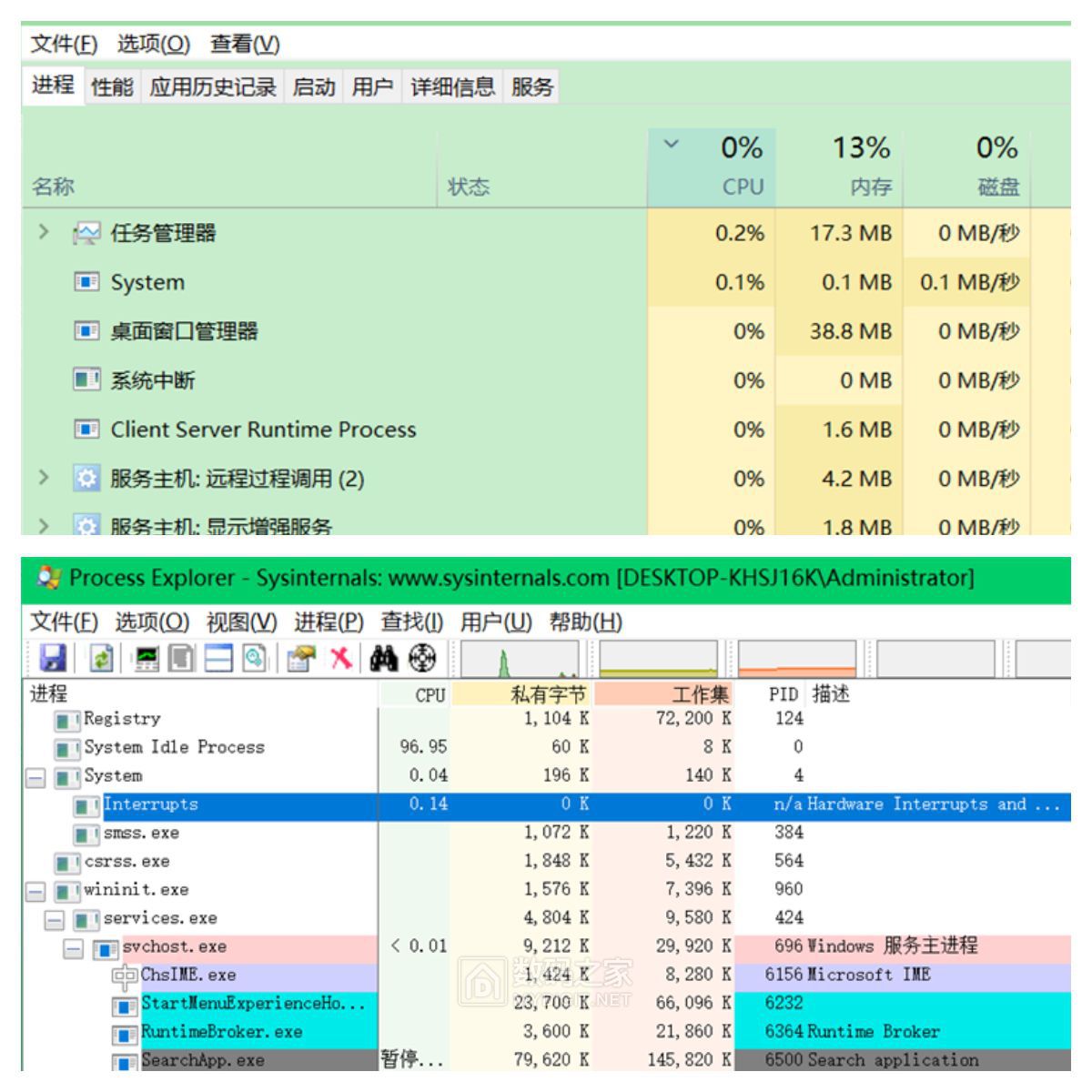Open the System Information graph icon
This screenshot has height=1092, width=1092.
tap(146, 658)
